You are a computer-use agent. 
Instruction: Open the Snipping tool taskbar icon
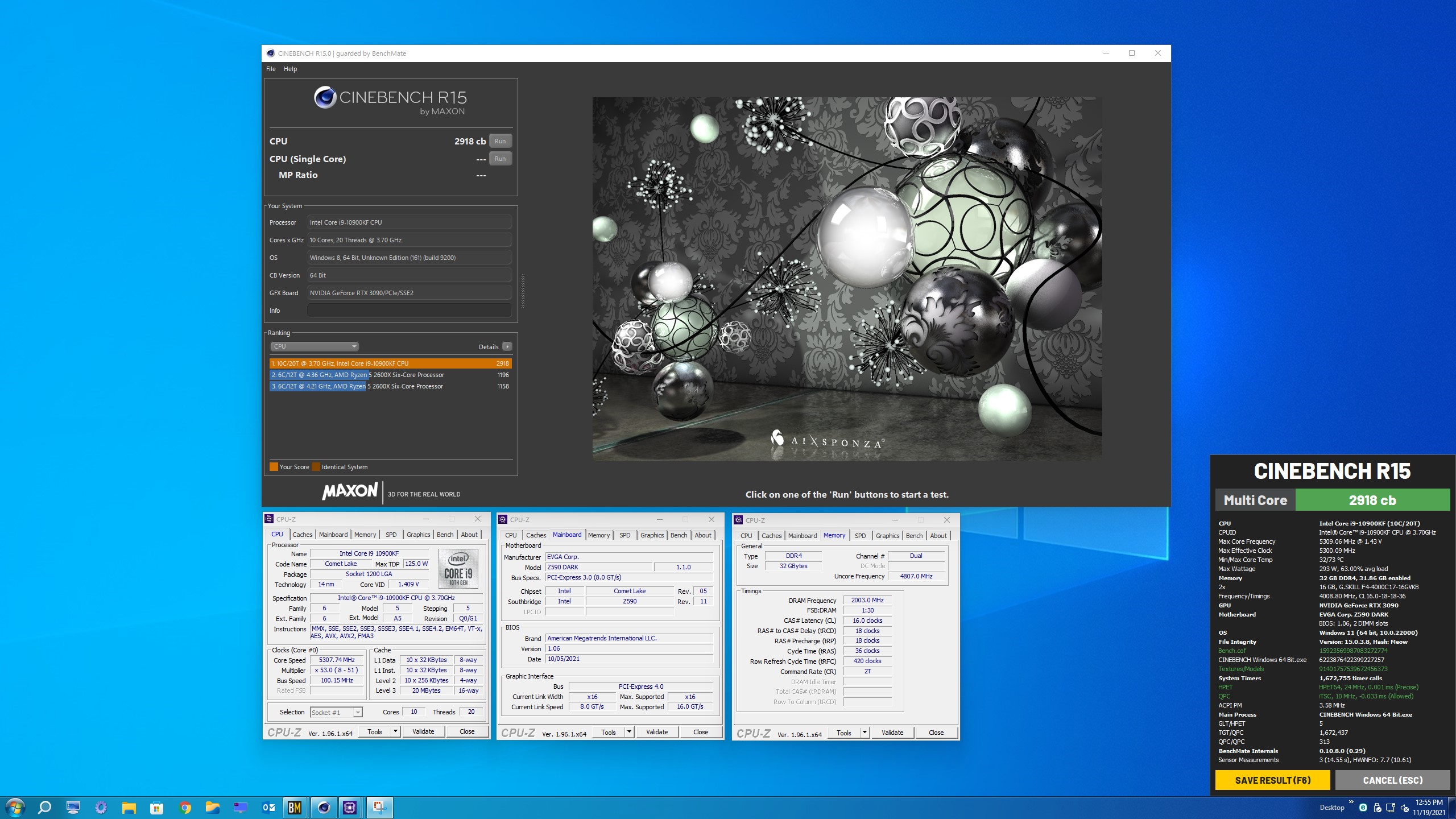(379, 807)
